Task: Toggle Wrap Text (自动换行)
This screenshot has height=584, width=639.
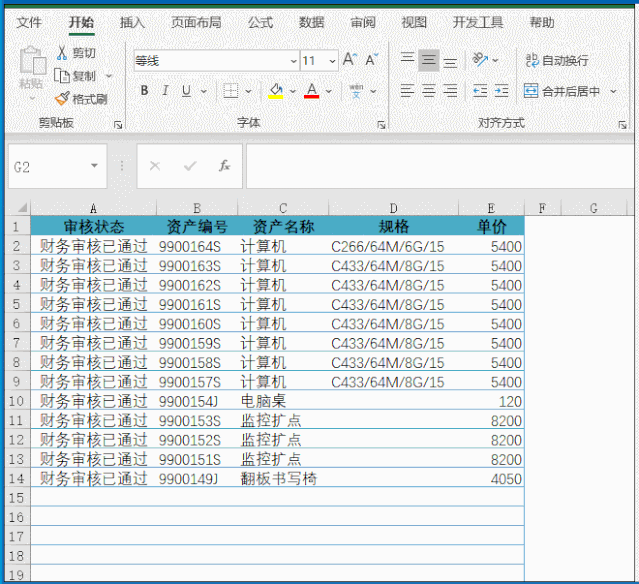Action: tap(557, 60)
